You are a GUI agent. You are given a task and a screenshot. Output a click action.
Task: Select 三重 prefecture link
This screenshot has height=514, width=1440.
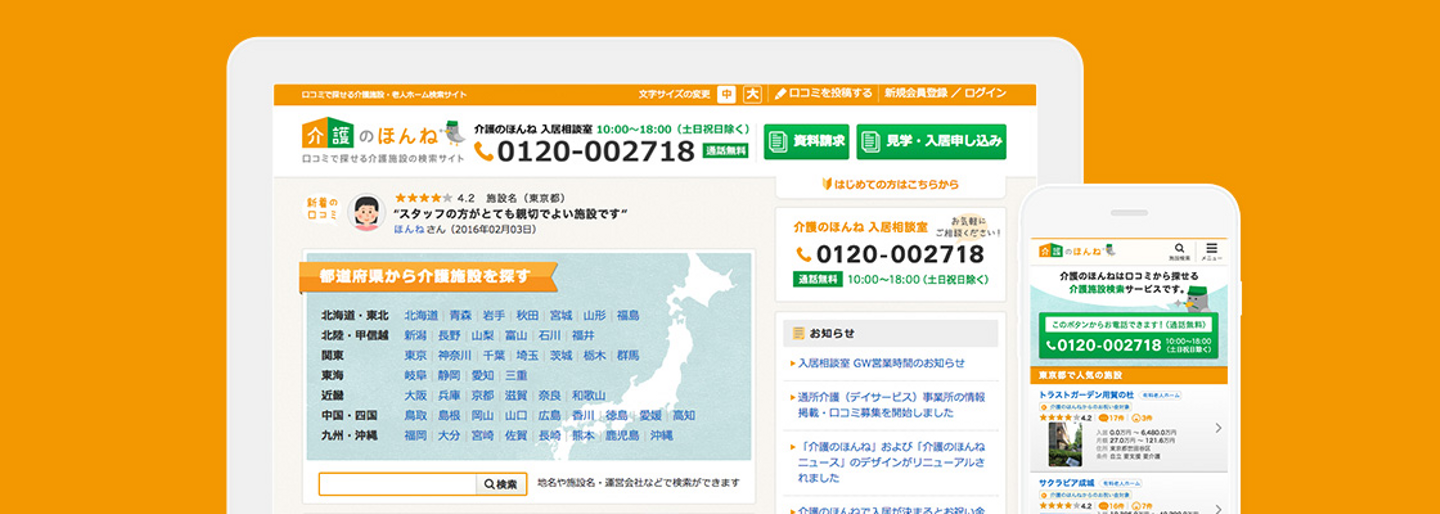point(516,375)
